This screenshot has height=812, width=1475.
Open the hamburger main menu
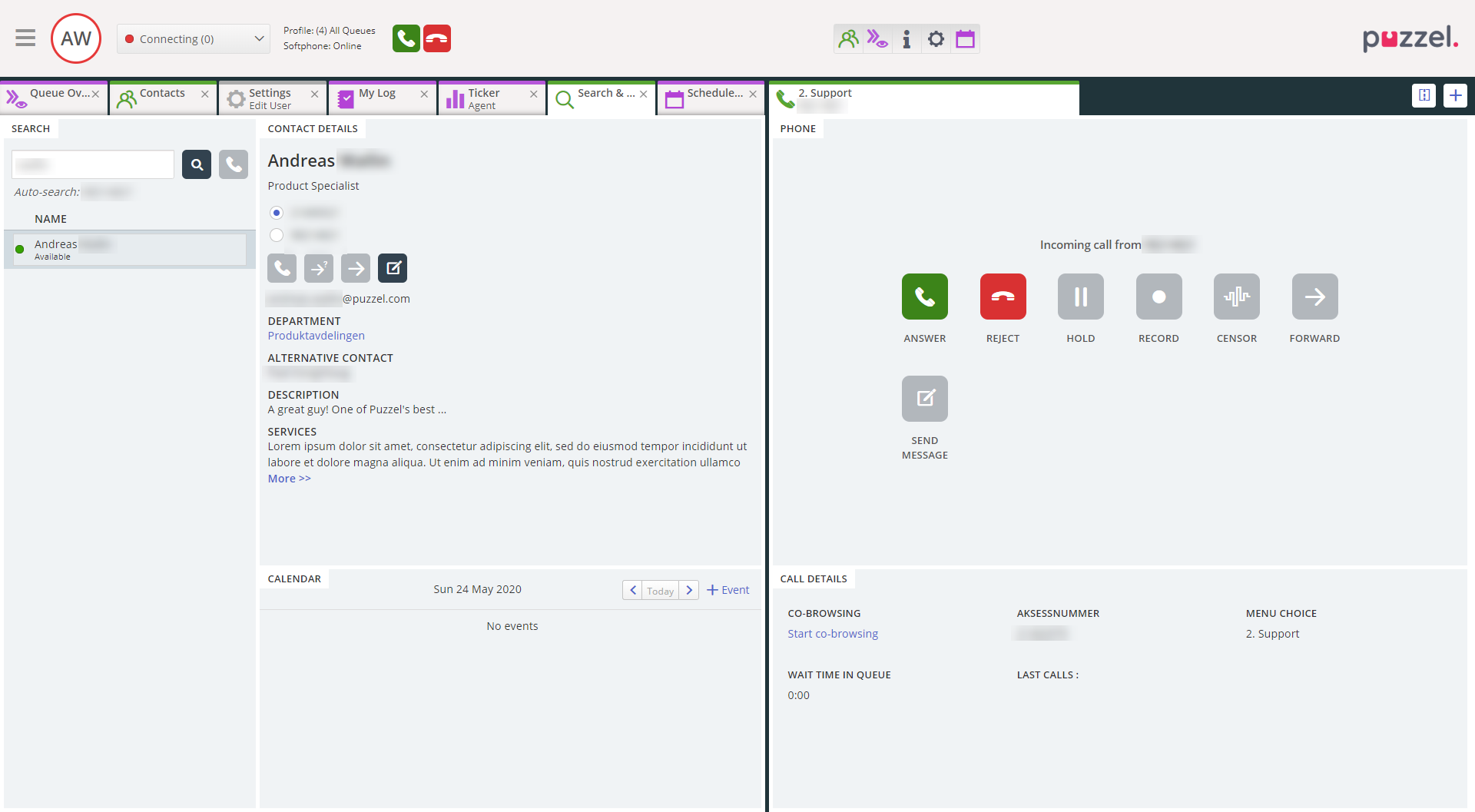coord(25,38)
